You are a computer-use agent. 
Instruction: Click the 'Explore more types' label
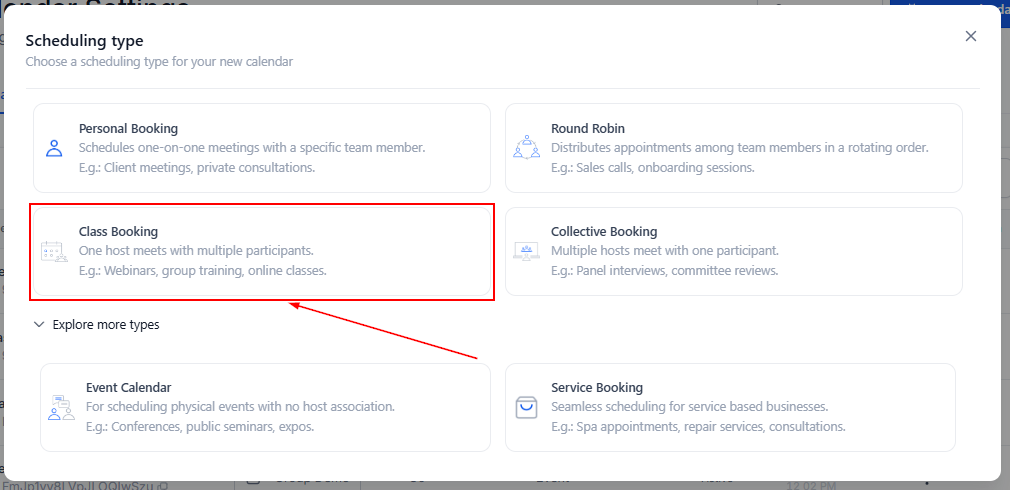(106, 325)
